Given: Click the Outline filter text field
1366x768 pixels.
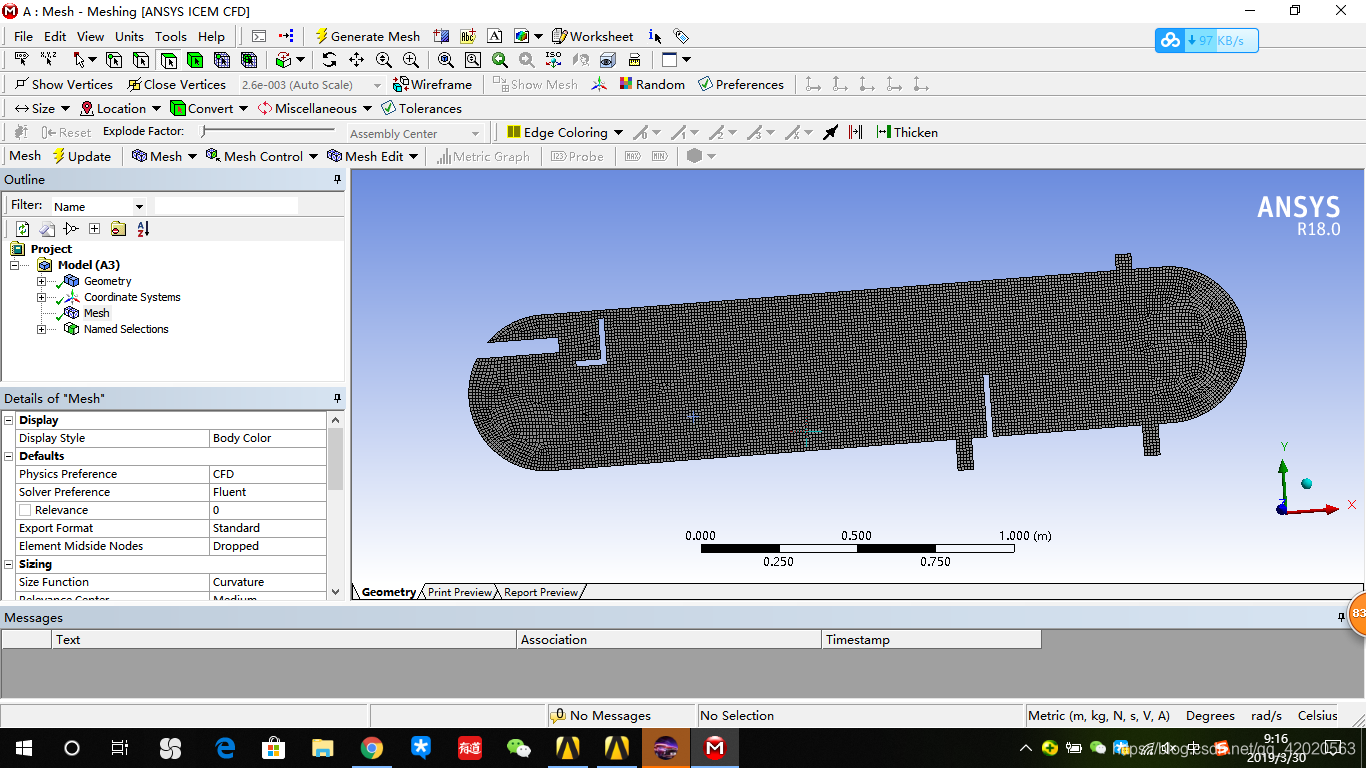Looking at the screenshot, I should click(x=226, y=205).
